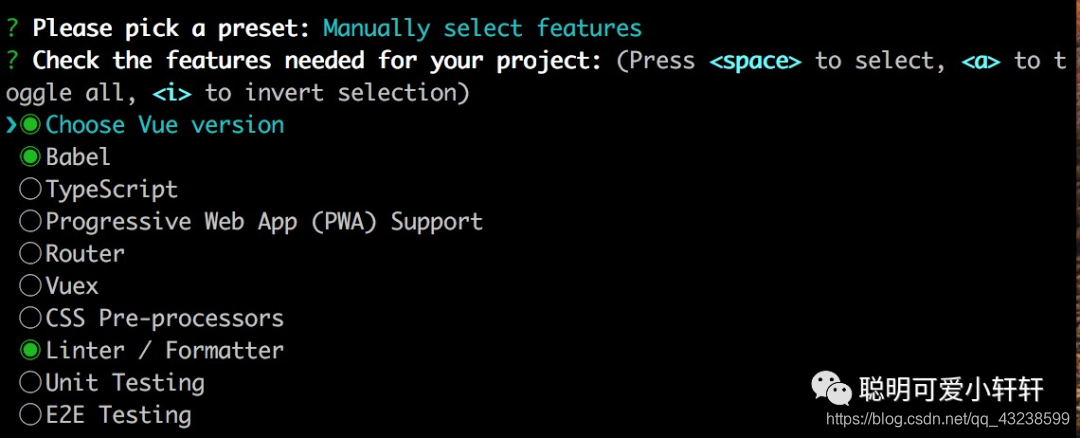Enable the E2E Testing radio circle
The height and width of the screenshot is (438, 1080).
tap(30, 415)
